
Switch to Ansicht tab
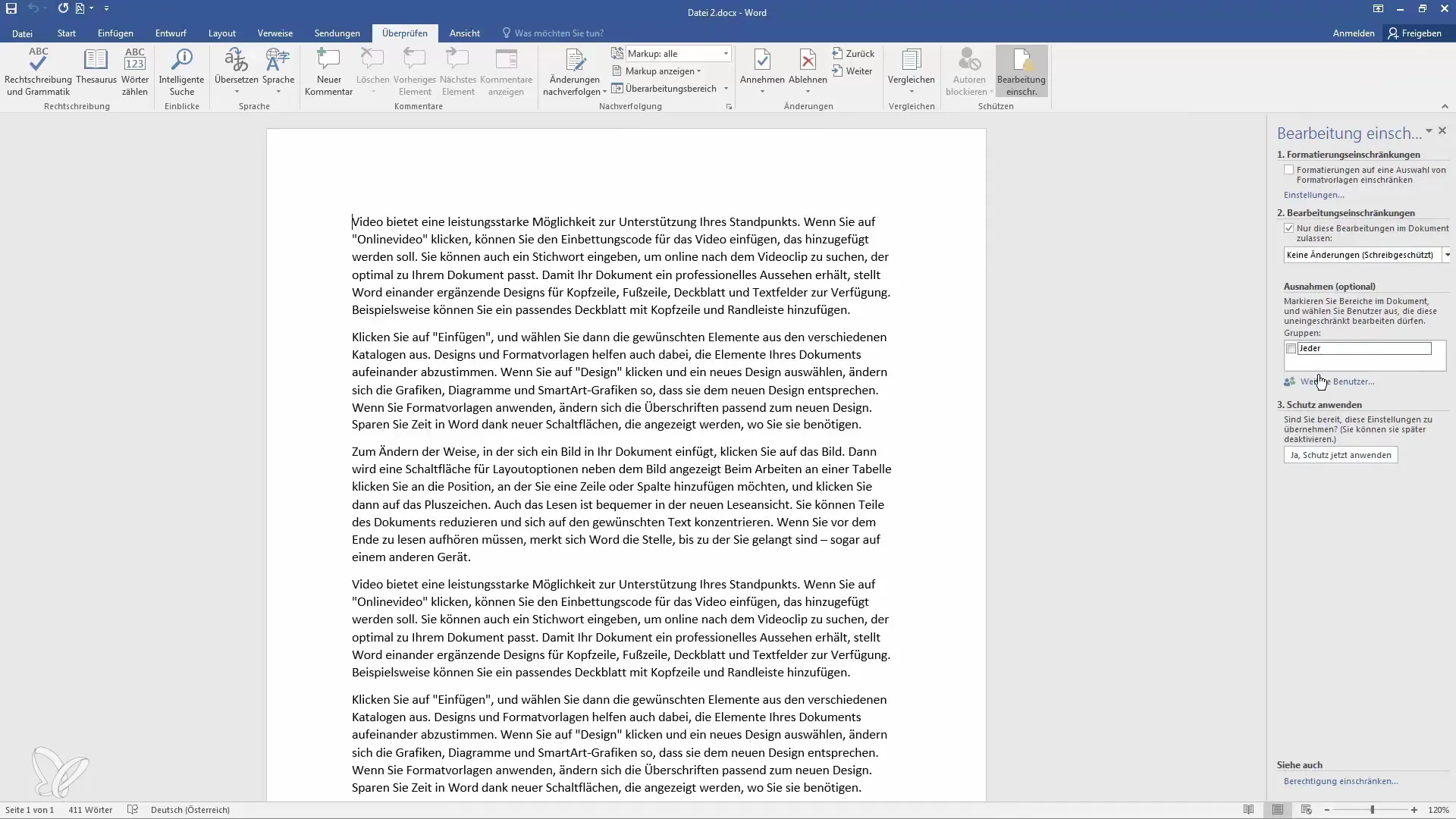point(464,33)
